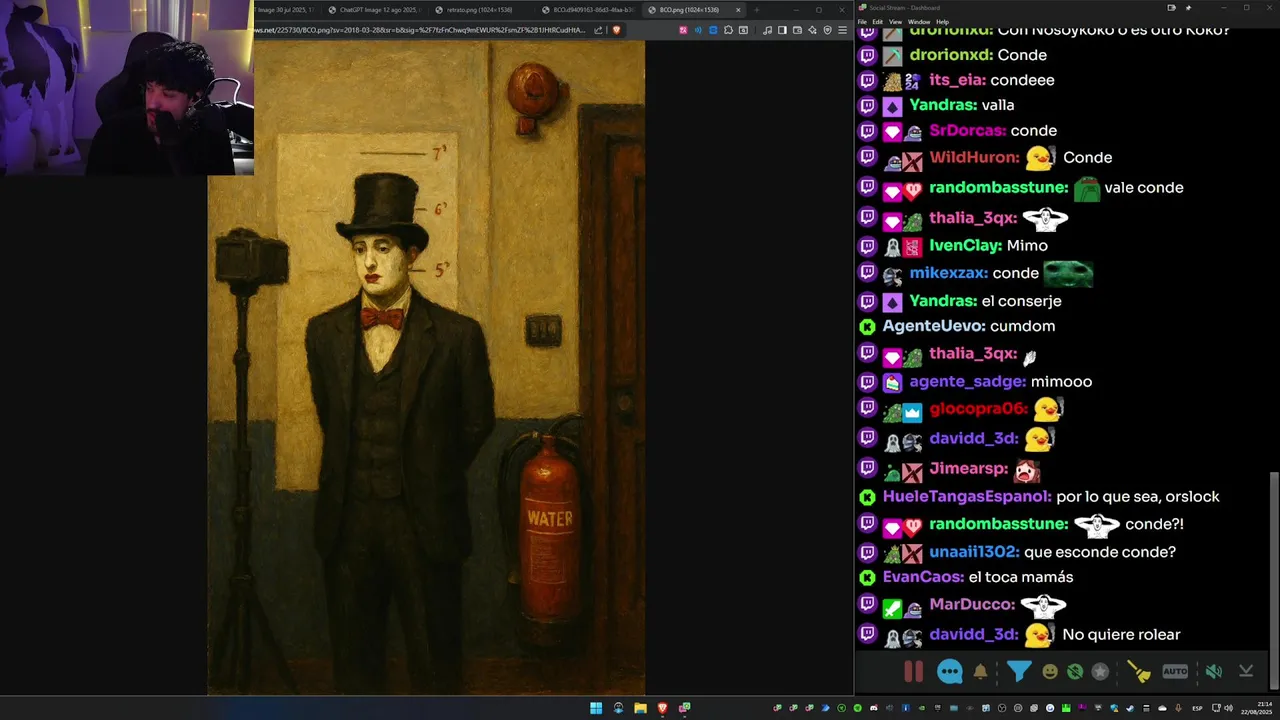Click the music note media control icon

click(x=767, y=30)
